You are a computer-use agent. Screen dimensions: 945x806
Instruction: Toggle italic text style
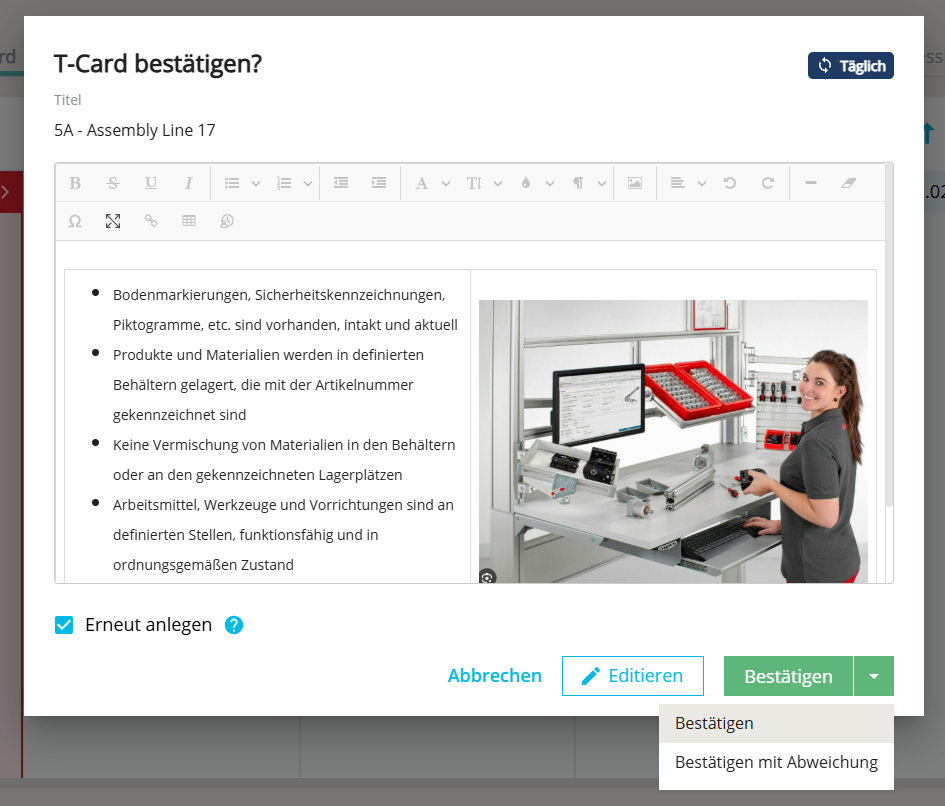point(188,183)
